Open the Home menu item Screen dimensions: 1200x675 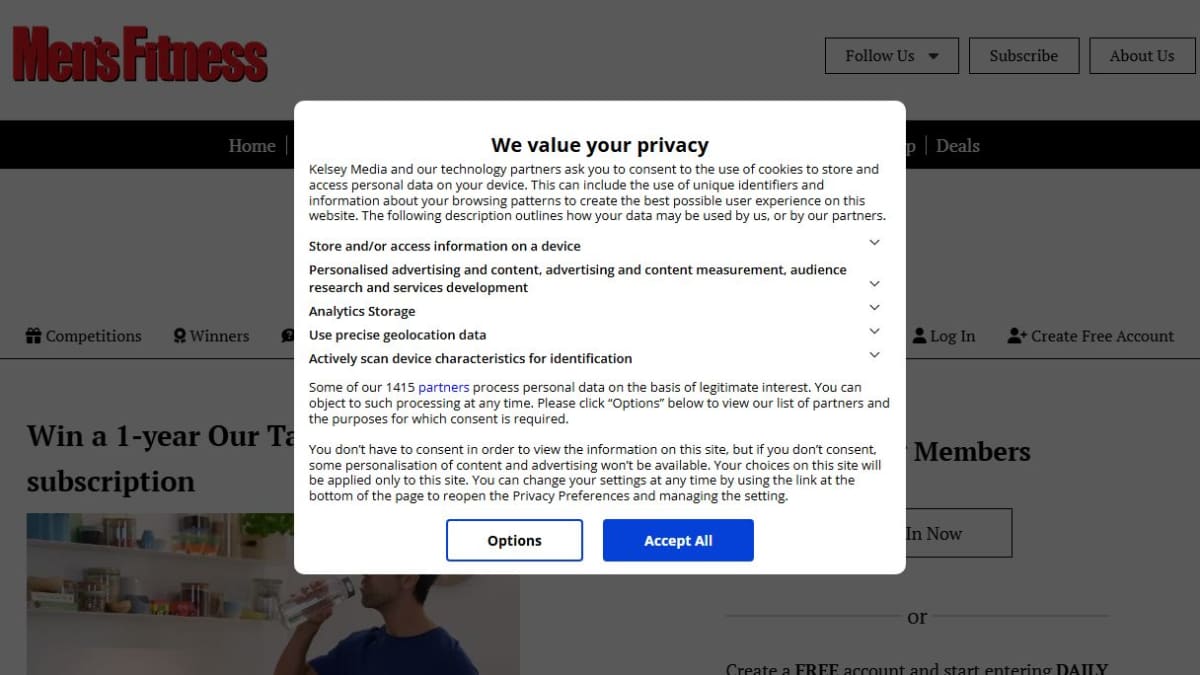click(x=252, y=146)
